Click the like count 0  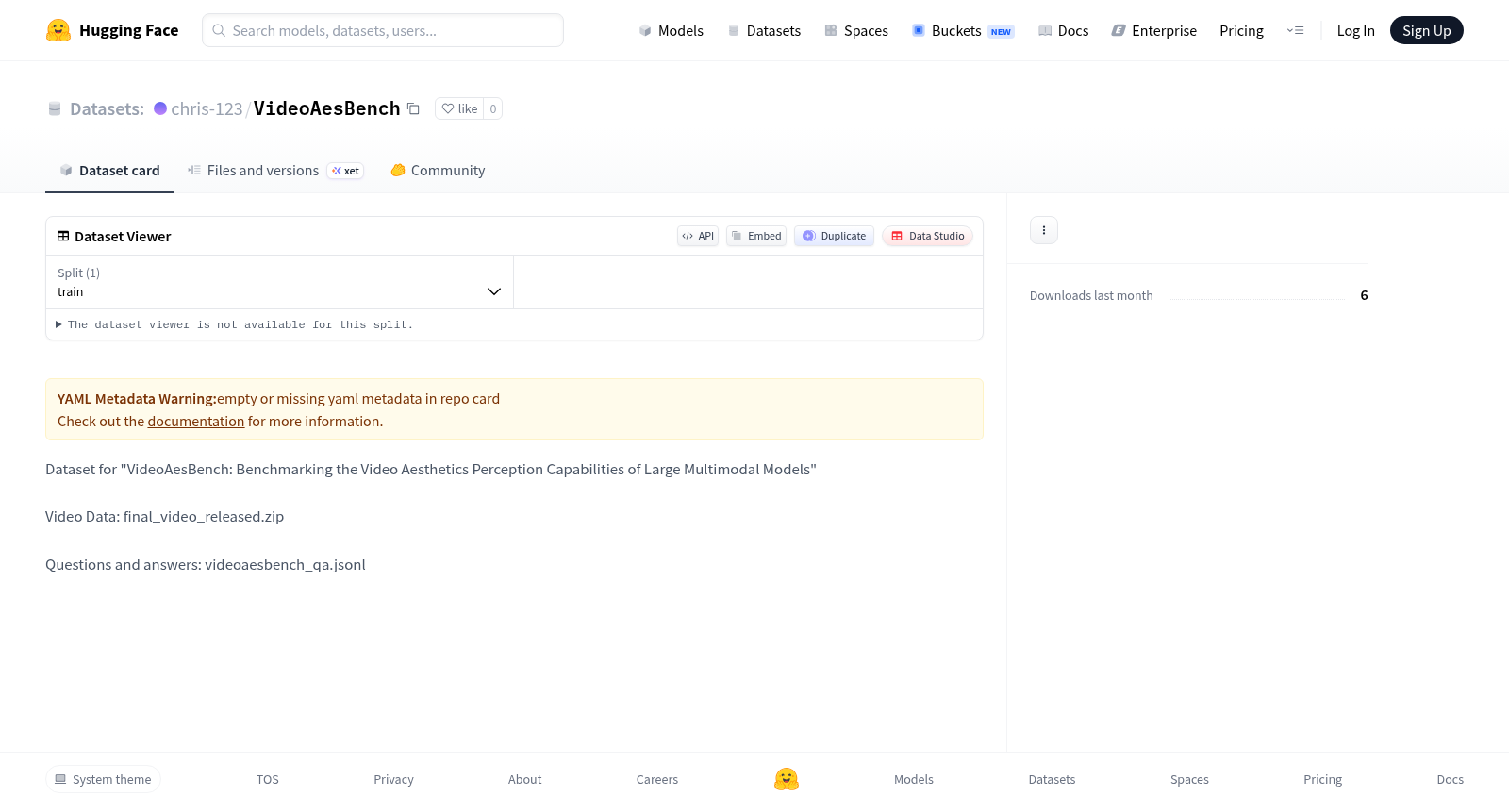pyautogui.click(x=492, y=108)
